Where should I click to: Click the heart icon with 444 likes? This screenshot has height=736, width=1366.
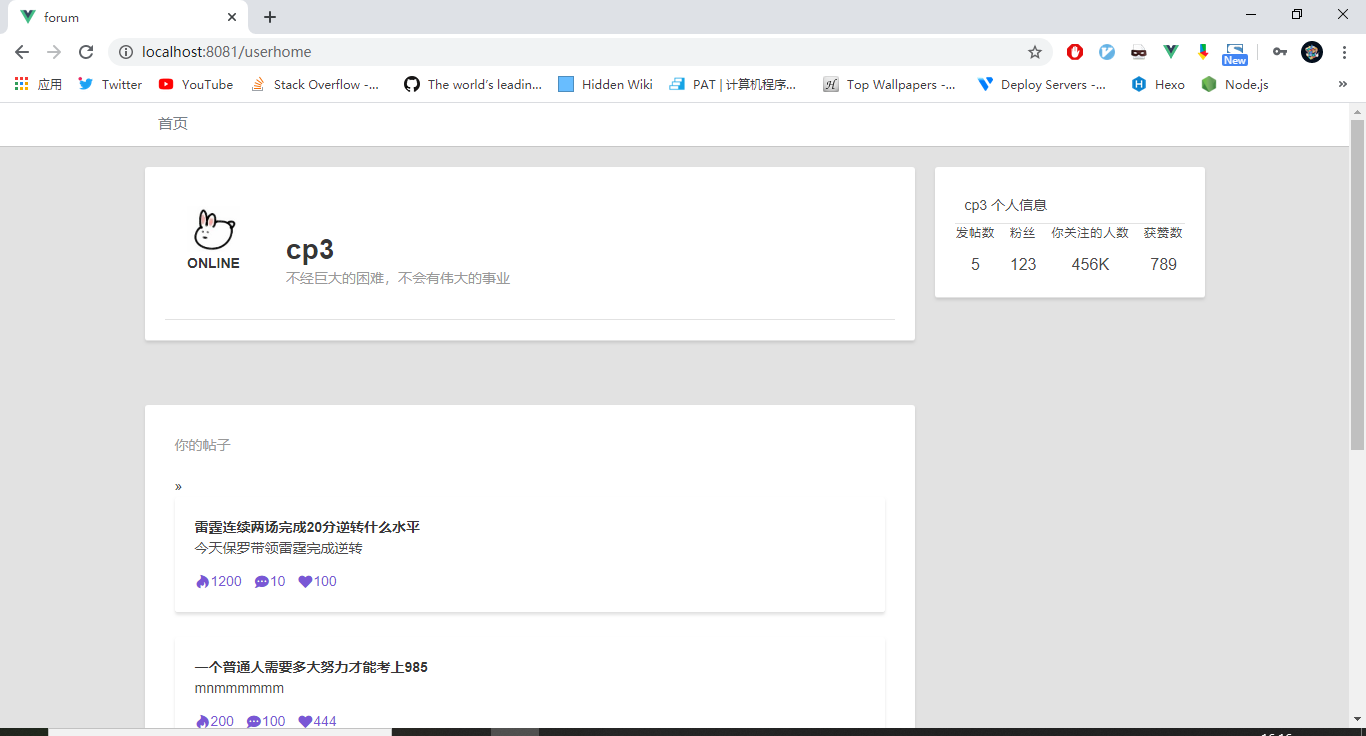click(x=305, y=722)
